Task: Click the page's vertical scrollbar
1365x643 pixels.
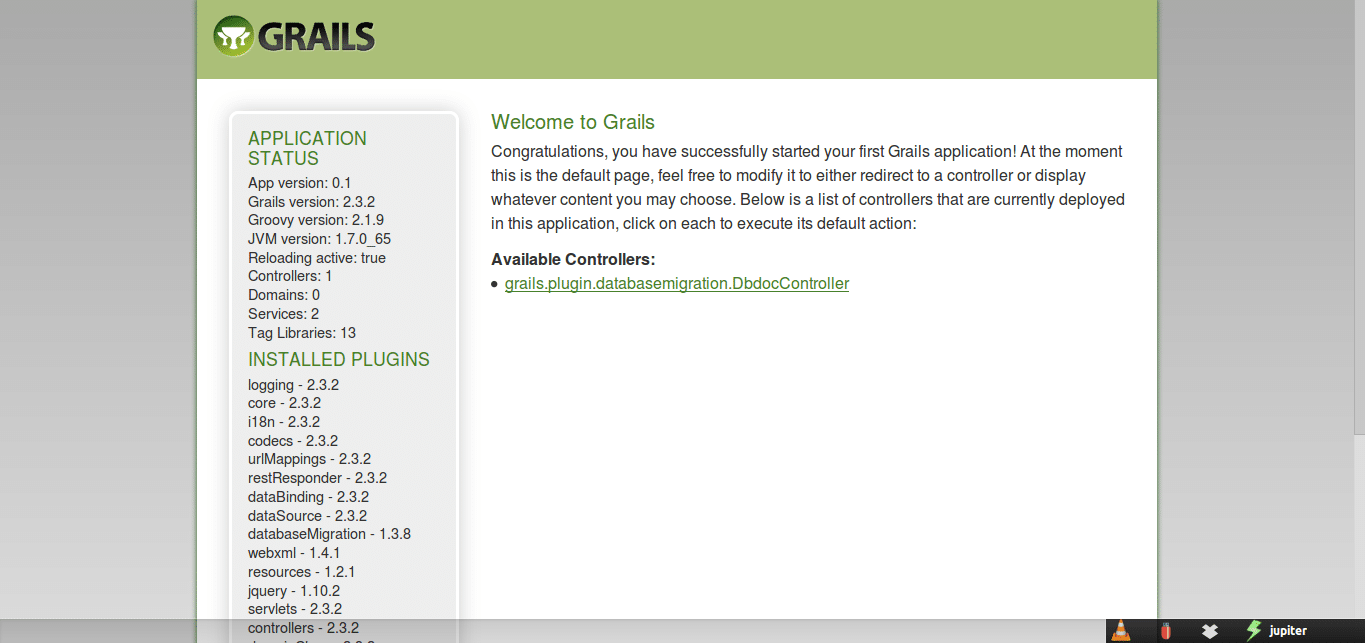Action: pos(1359,220)
